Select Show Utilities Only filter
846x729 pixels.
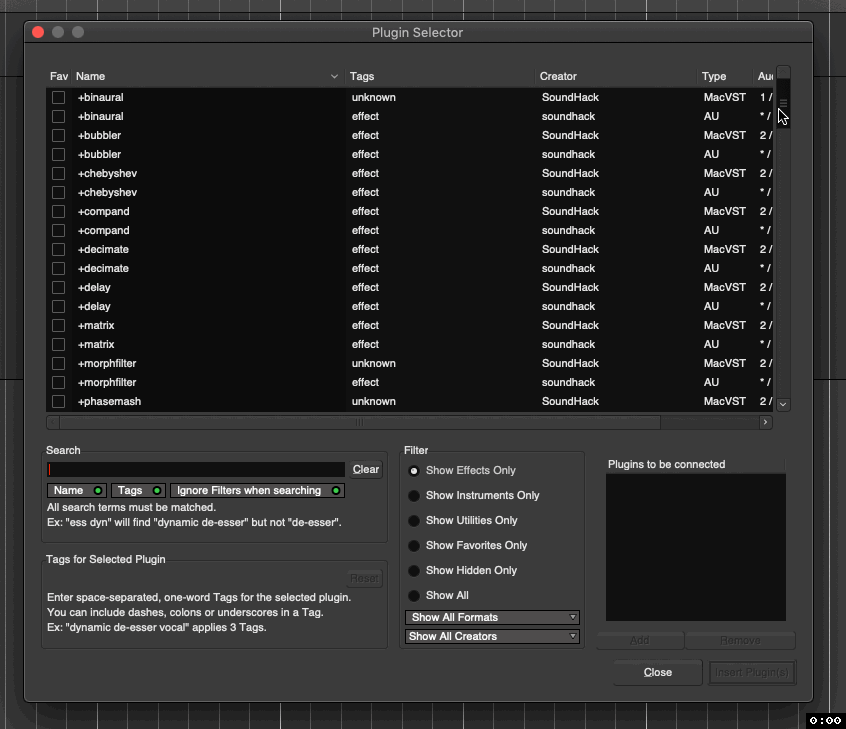tap(412, 520)
